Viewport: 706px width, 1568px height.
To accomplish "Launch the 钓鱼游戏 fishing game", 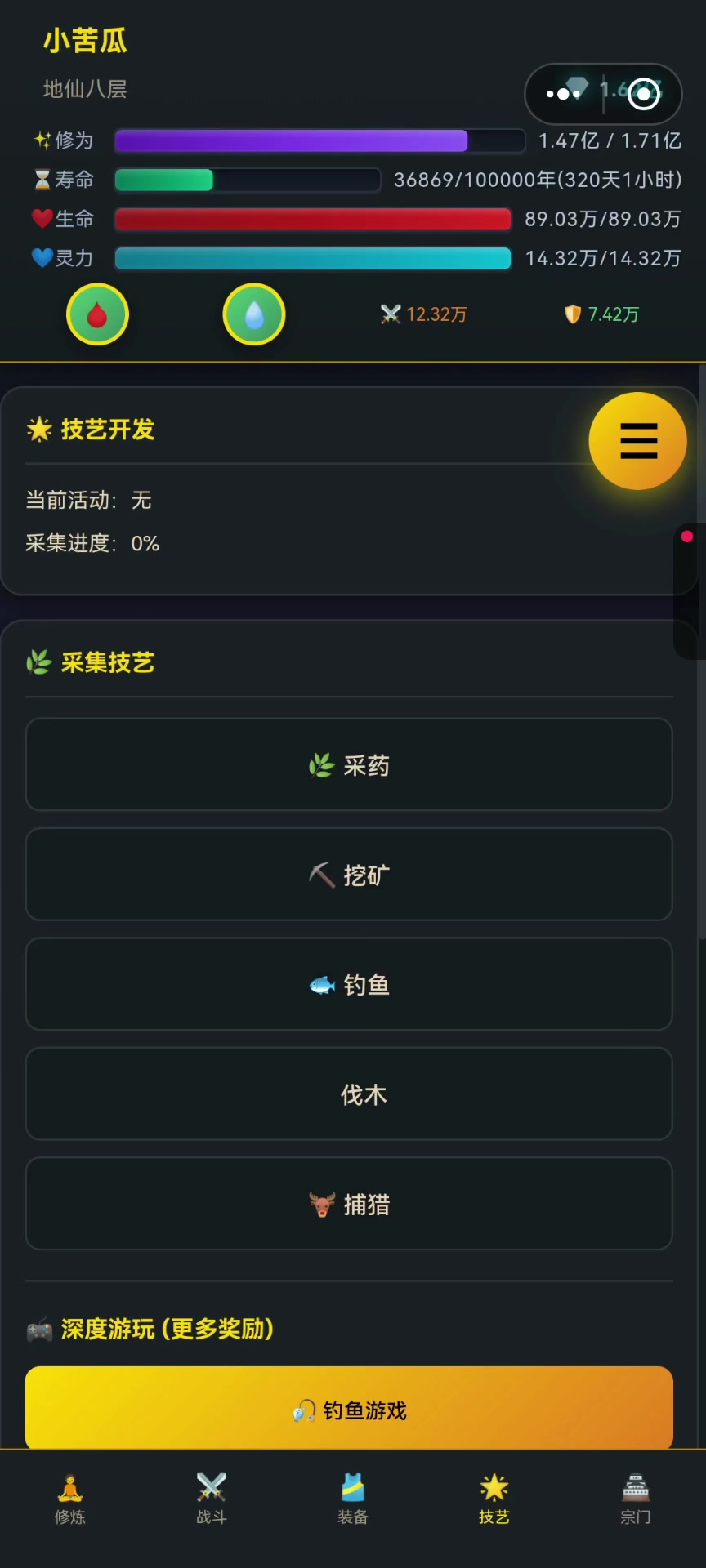I will click(349, 1410).
